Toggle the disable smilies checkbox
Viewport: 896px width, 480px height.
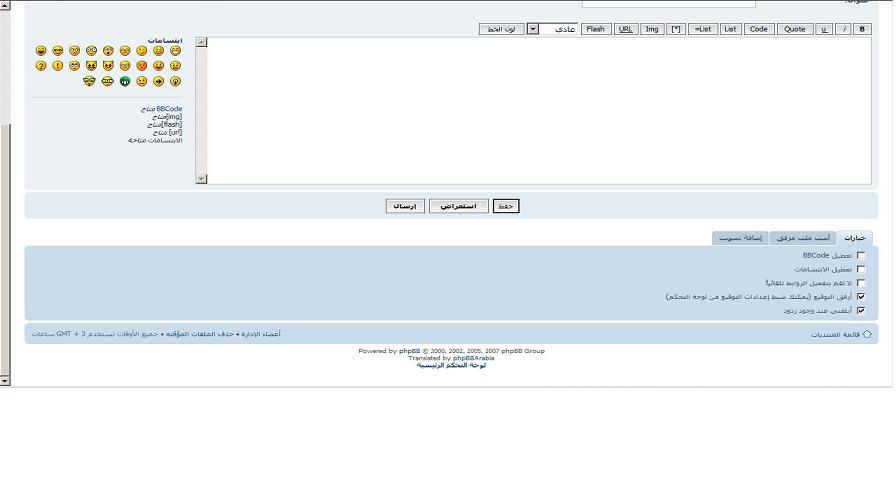(861, 269)
